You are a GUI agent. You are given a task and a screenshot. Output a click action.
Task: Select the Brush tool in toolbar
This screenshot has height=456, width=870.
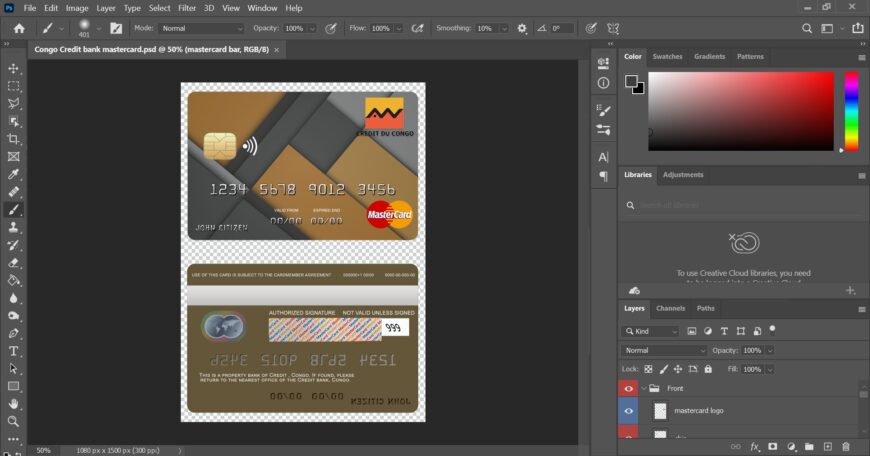click(x=13, y=210)
